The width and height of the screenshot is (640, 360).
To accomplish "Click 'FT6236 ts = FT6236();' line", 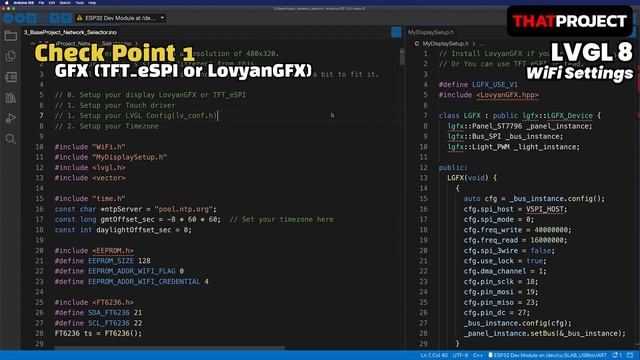I will point(98,333).
